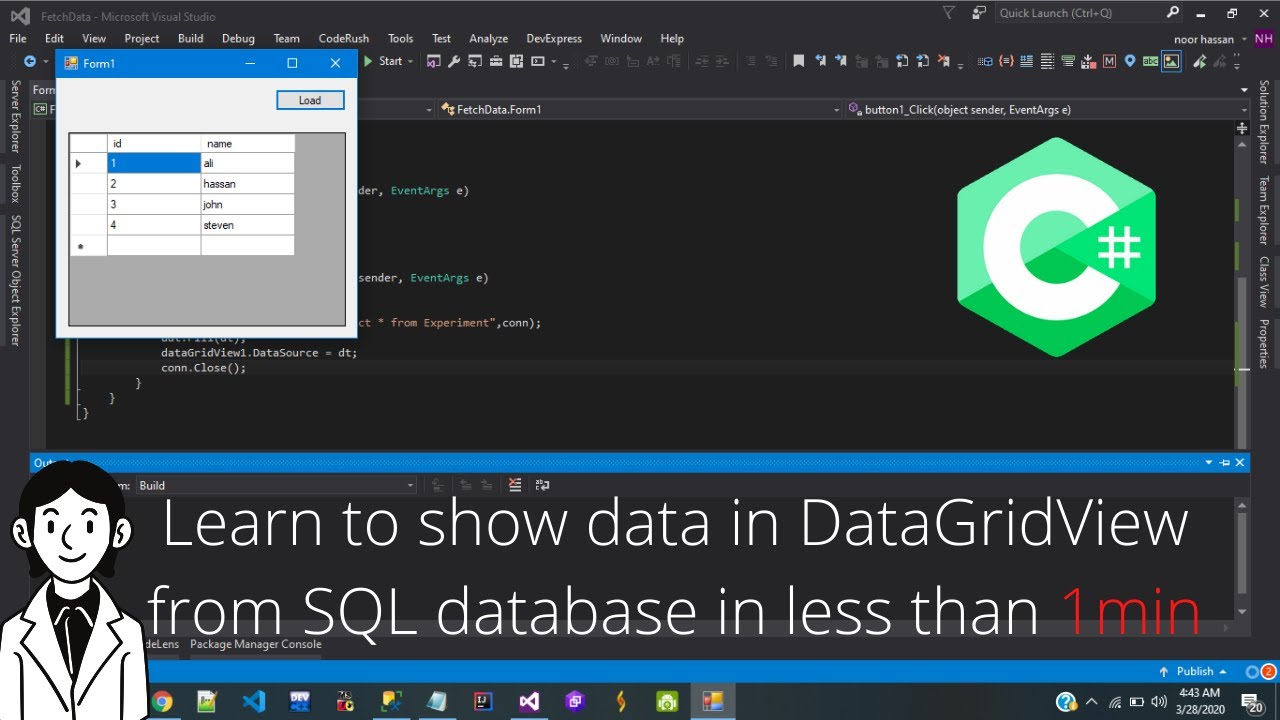The height and width of the screenshot is (720, 1280).
Task: Open the Output panel window position dropdown
Action: (1209, 462)
